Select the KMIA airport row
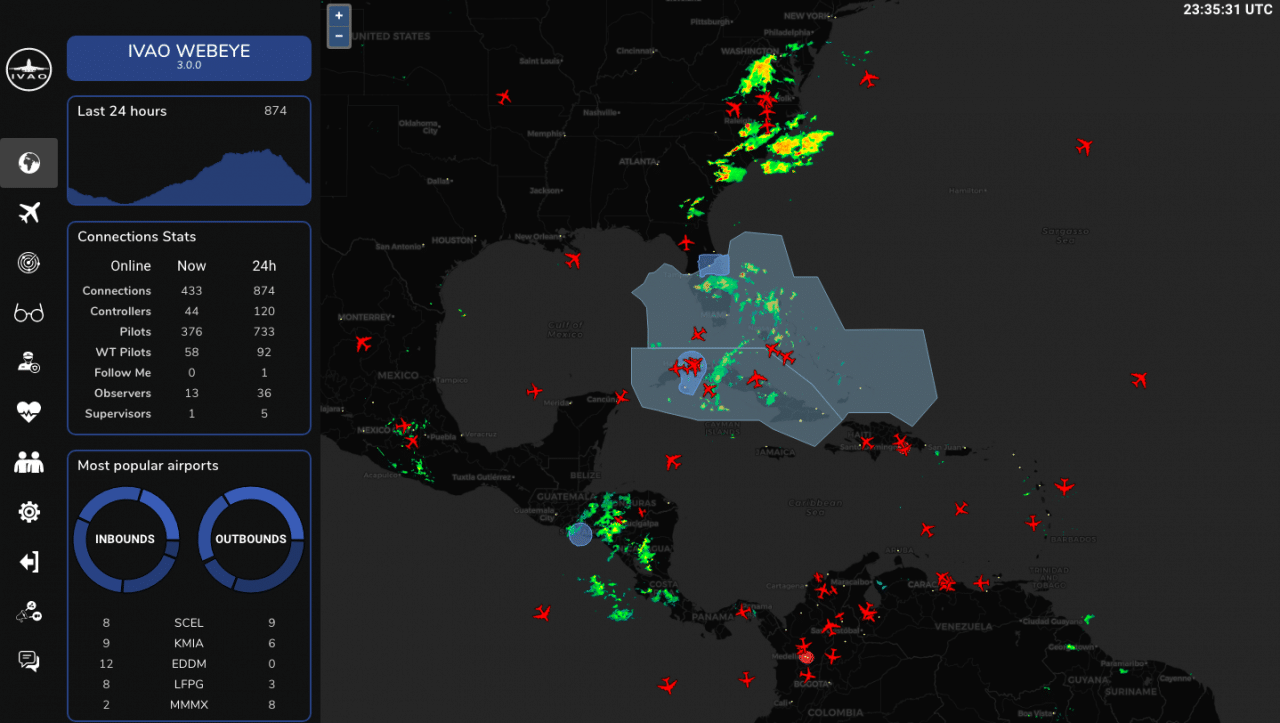 [188, 643]
